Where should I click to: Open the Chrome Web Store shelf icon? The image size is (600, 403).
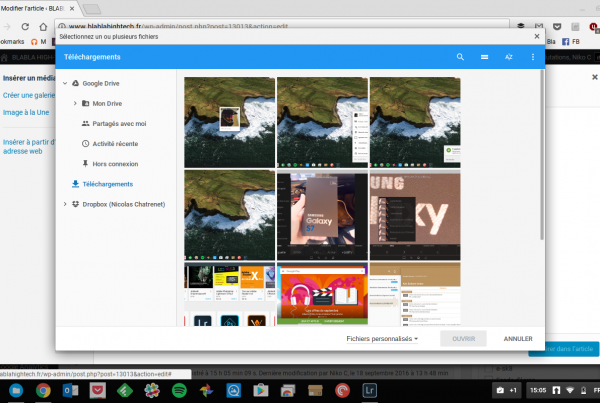288,390
